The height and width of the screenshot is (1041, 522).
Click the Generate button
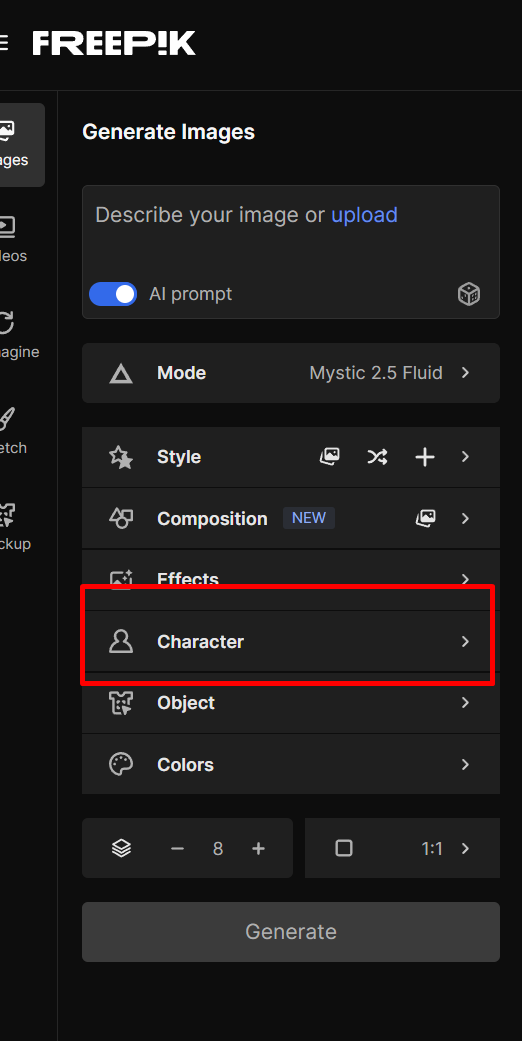pyautogui.click(x=291, y=932)
